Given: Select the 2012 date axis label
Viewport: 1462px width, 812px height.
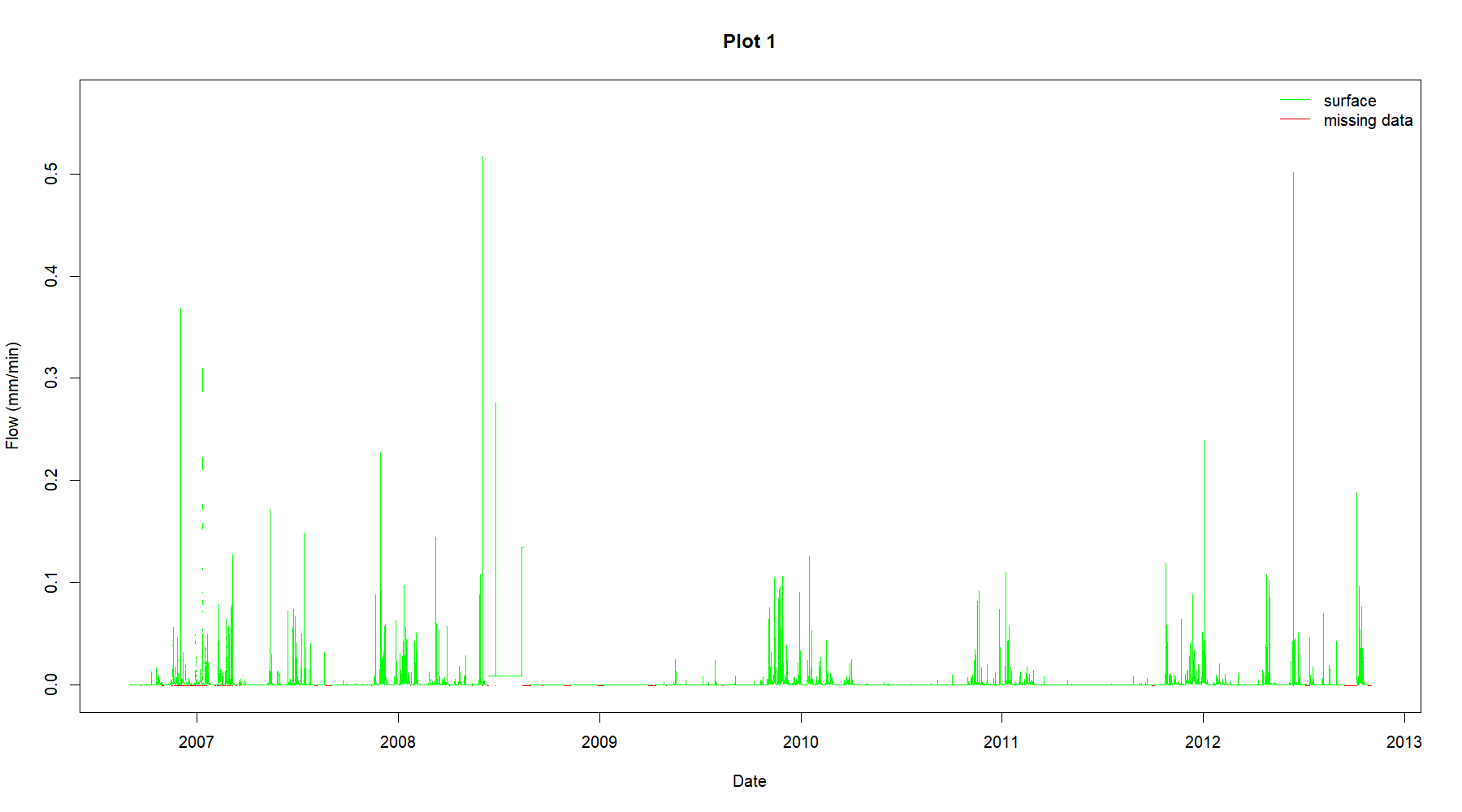Looking at the screenshot, I should (x=1203, y=741).
